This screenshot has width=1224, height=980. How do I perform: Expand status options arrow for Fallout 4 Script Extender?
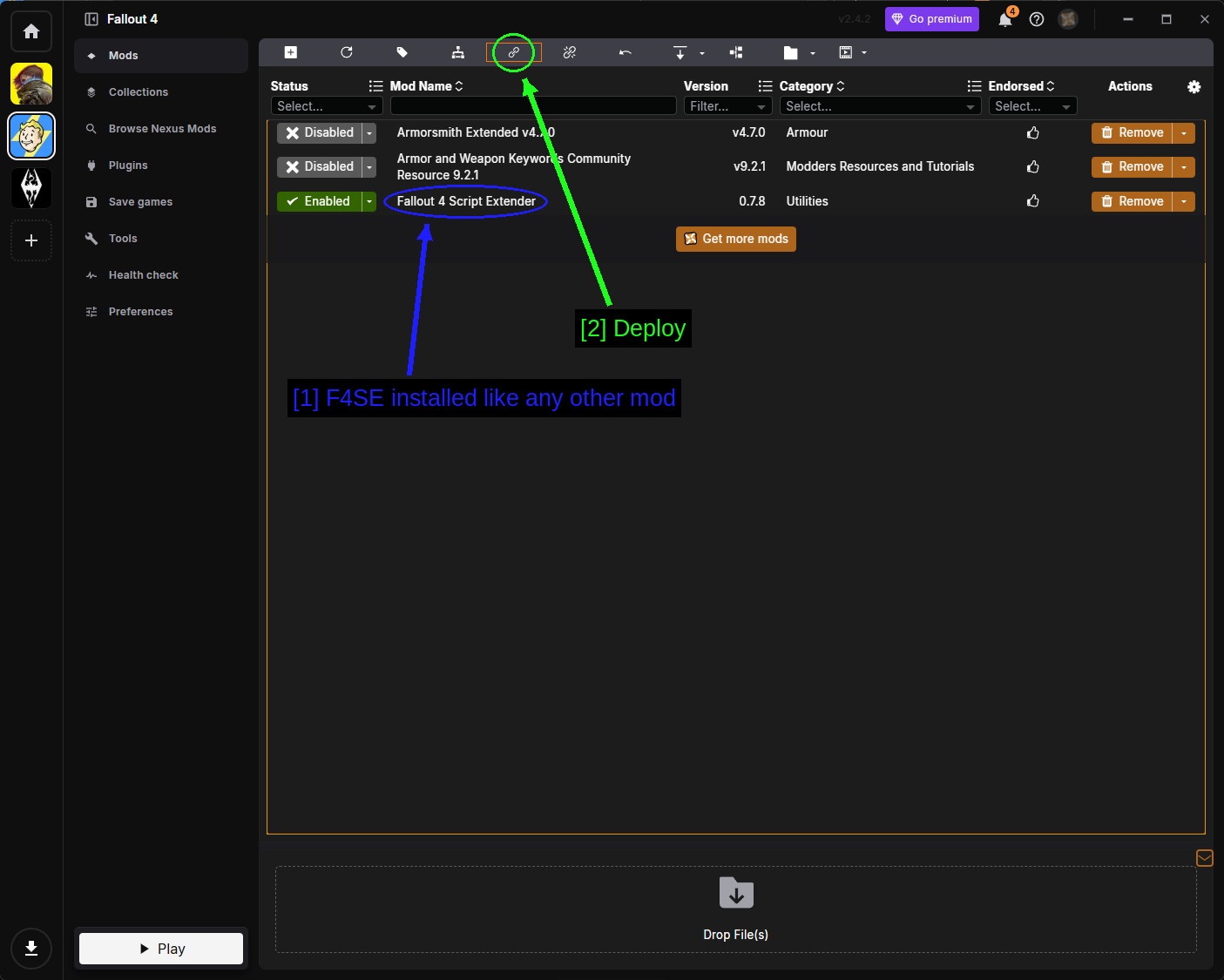click(369, 201)
